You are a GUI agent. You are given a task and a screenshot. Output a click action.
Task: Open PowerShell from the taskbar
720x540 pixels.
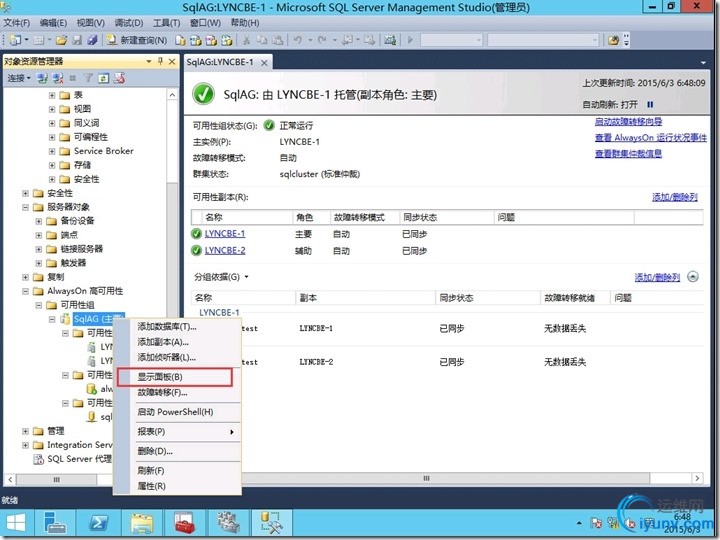click(x=99, y=523)
